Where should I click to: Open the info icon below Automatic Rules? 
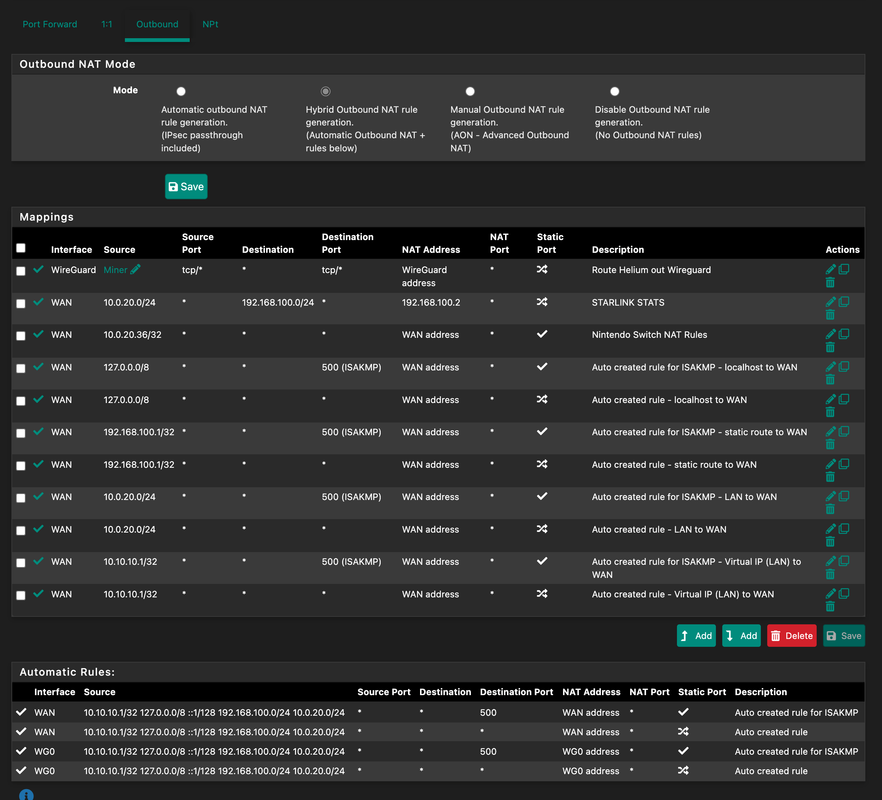coord(26,794)
